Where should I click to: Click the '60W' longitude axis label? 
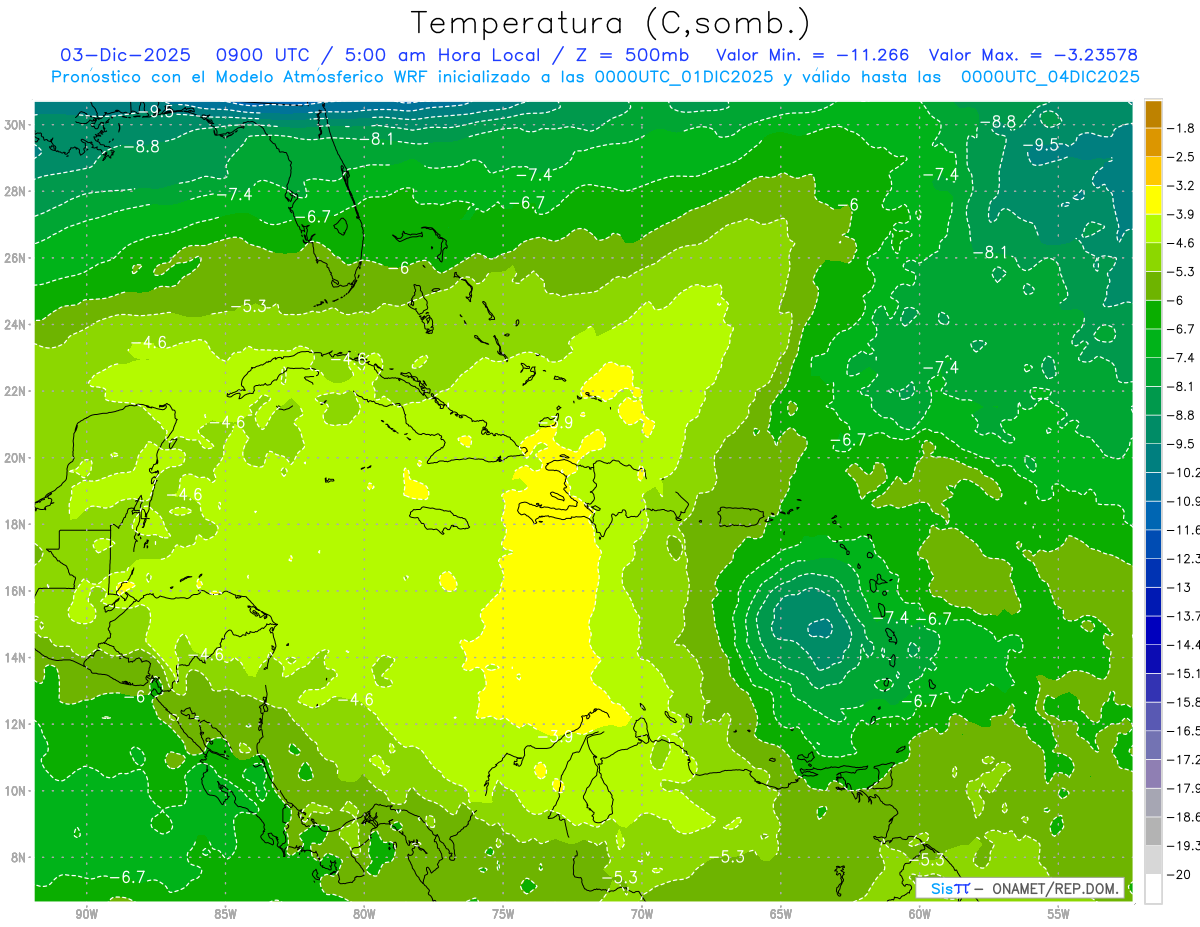[x=919, y=914]
